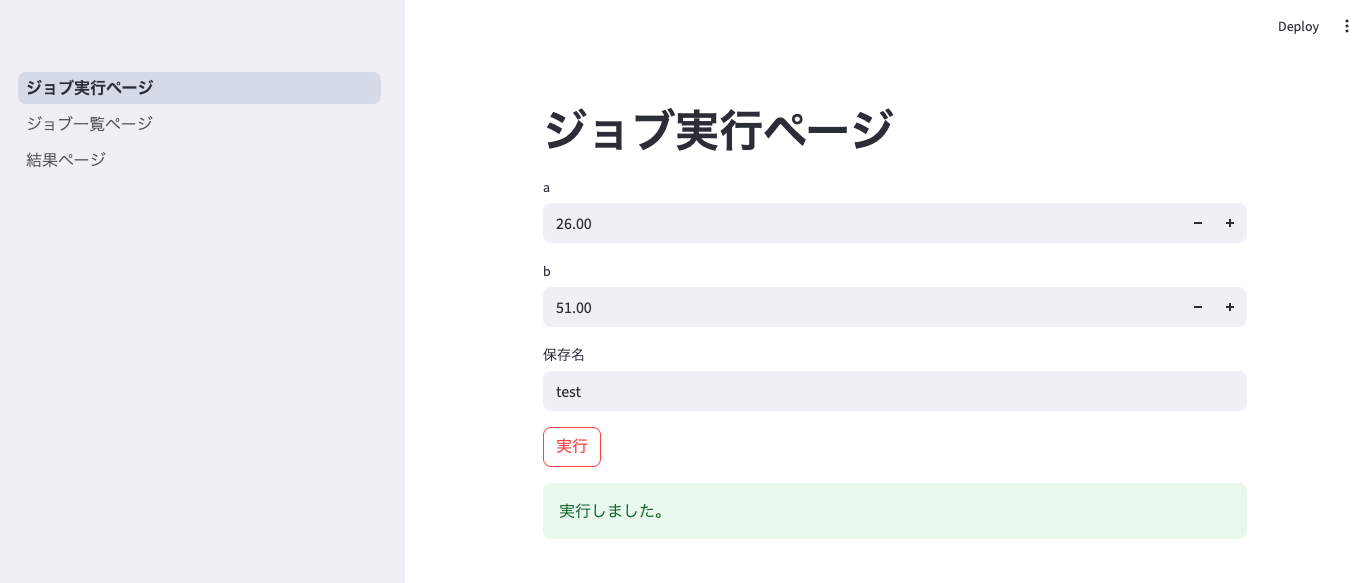The width and height of the screenshot is (1372, 583).
Task: Click the ジョブ実行ページ page heading
Action: pyautogui.click(x=719, y=129)
